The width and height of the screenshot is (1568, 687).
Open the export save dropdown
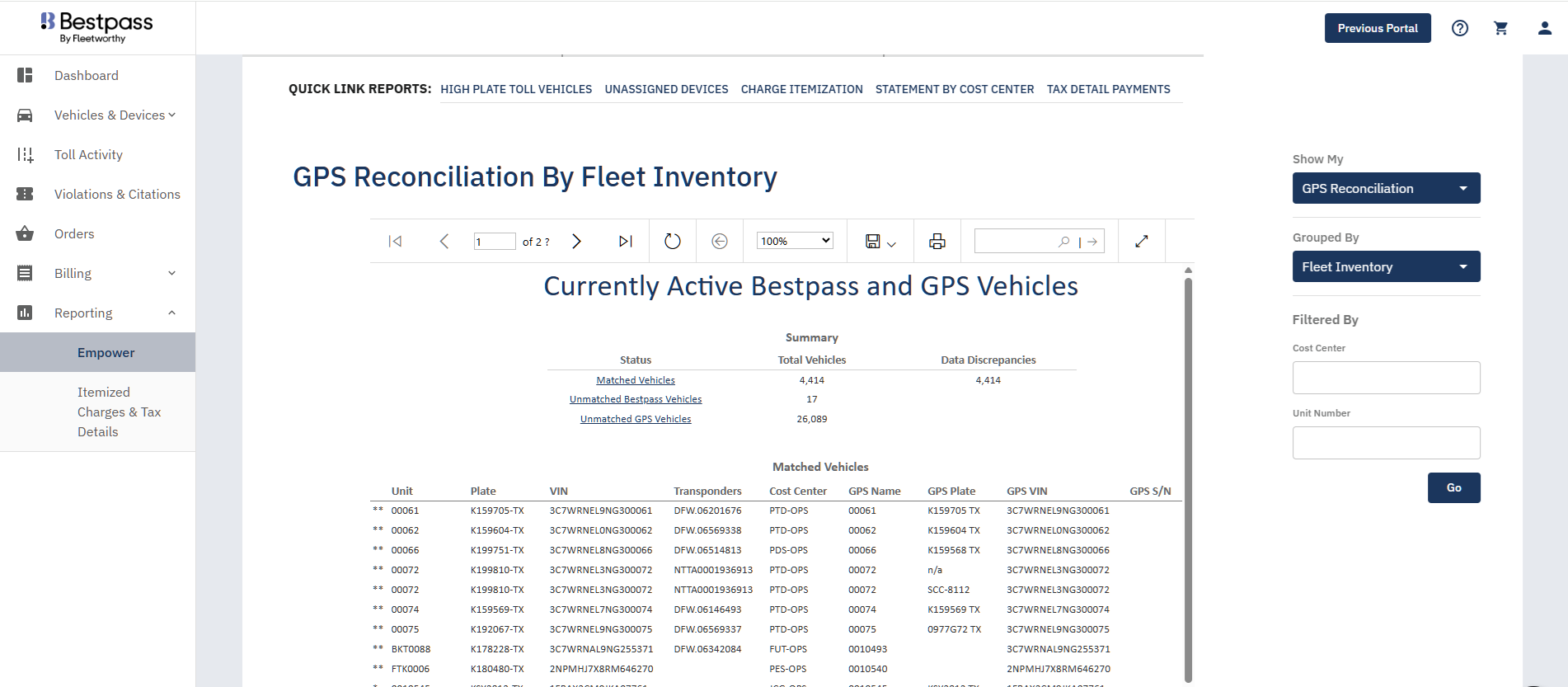pos(880,242)
